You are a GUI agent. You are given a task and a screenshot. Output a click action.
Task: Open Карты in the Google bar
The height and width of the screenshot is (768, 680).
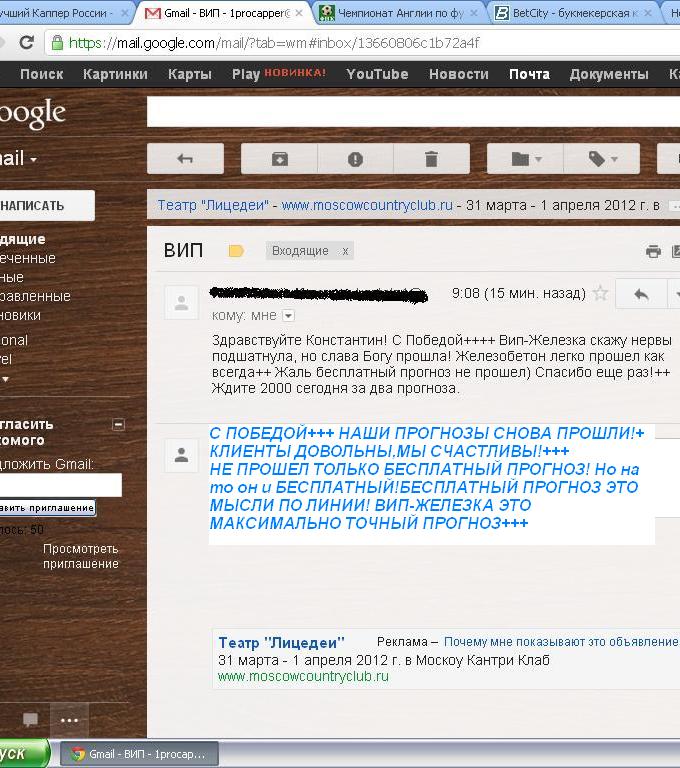(x=190, y=74)
